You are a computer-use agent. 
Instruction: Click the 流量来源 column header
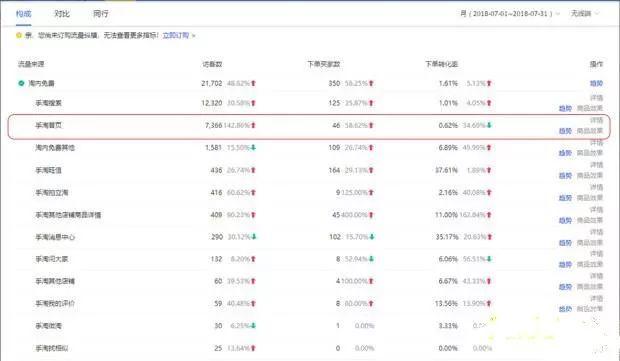[x=31, y=64]
